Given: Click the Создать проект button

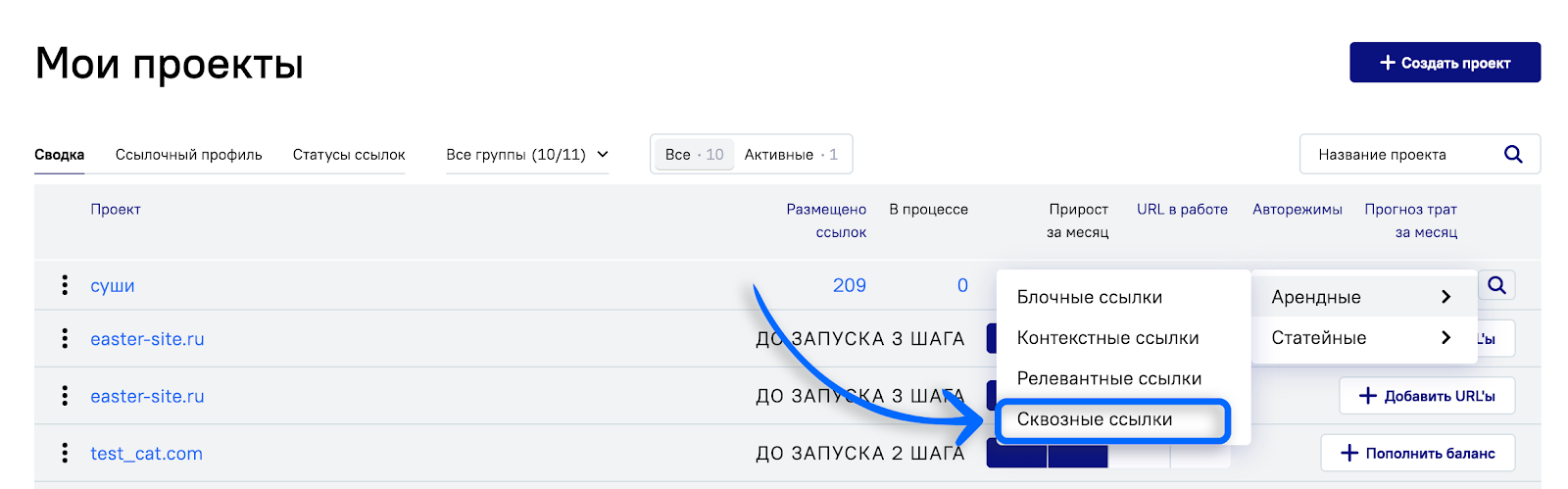Looking at the screenshot, I should 1445,63.
